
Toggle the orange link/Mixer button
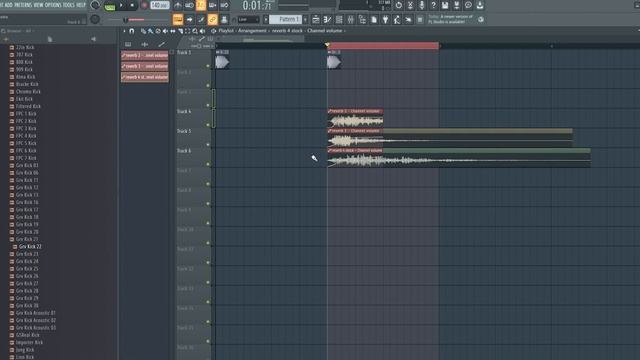point(212,19)
